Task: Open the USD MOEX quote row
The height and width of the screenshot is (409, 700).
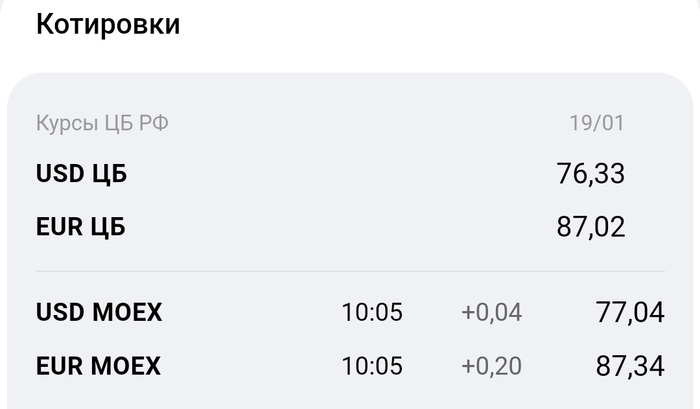Action: coord(350,312)
